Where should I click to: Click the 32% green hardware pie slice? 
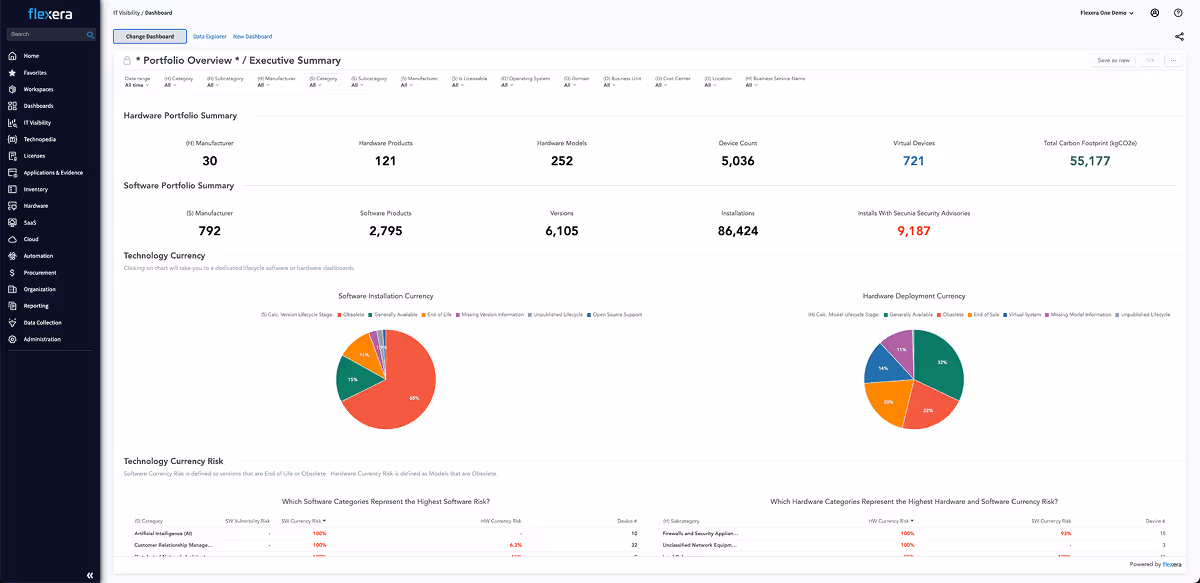pyautogui.click(x=941, y=364)
